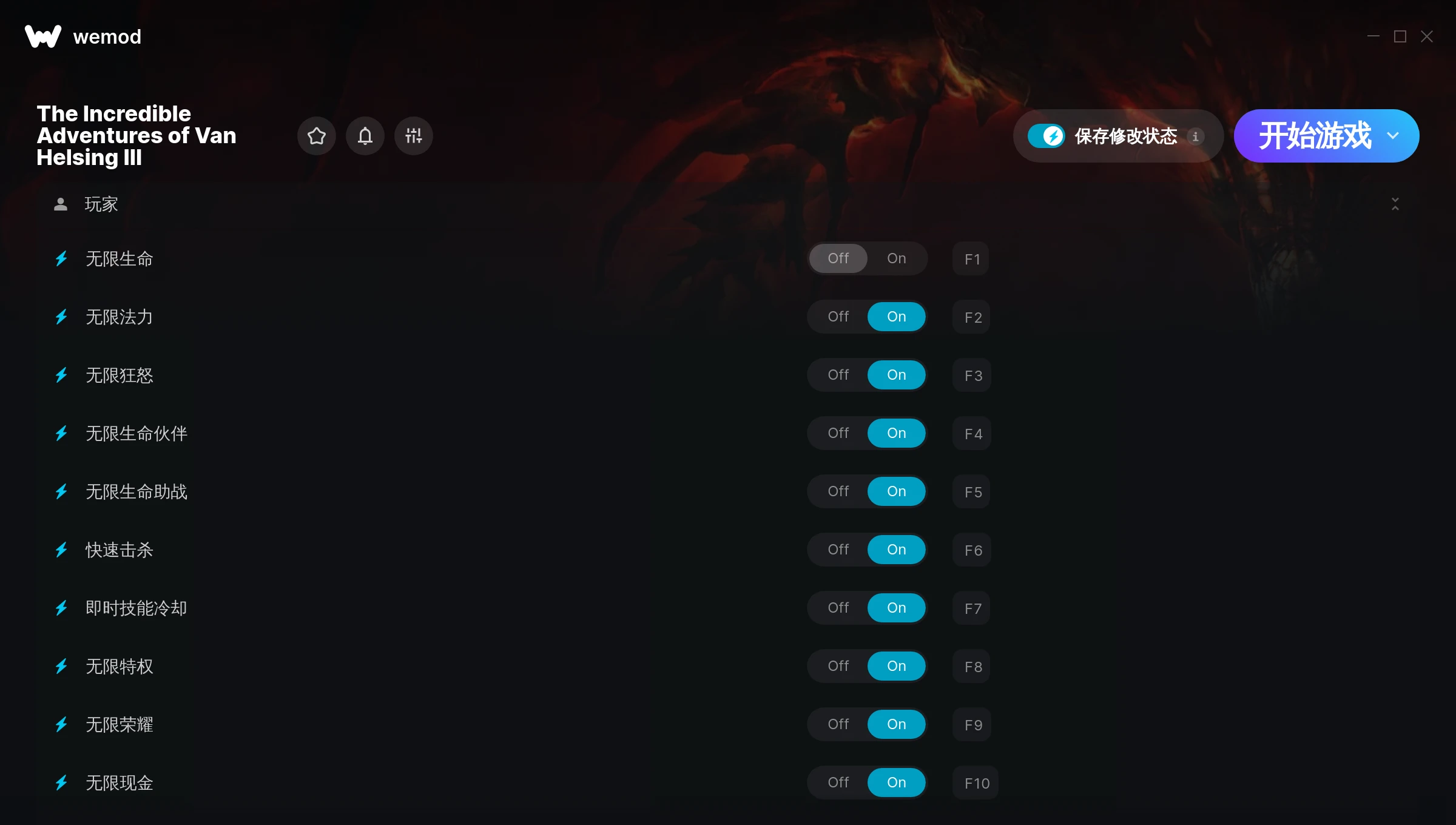Favorite the game with the star icon

(x=316, y=136)
